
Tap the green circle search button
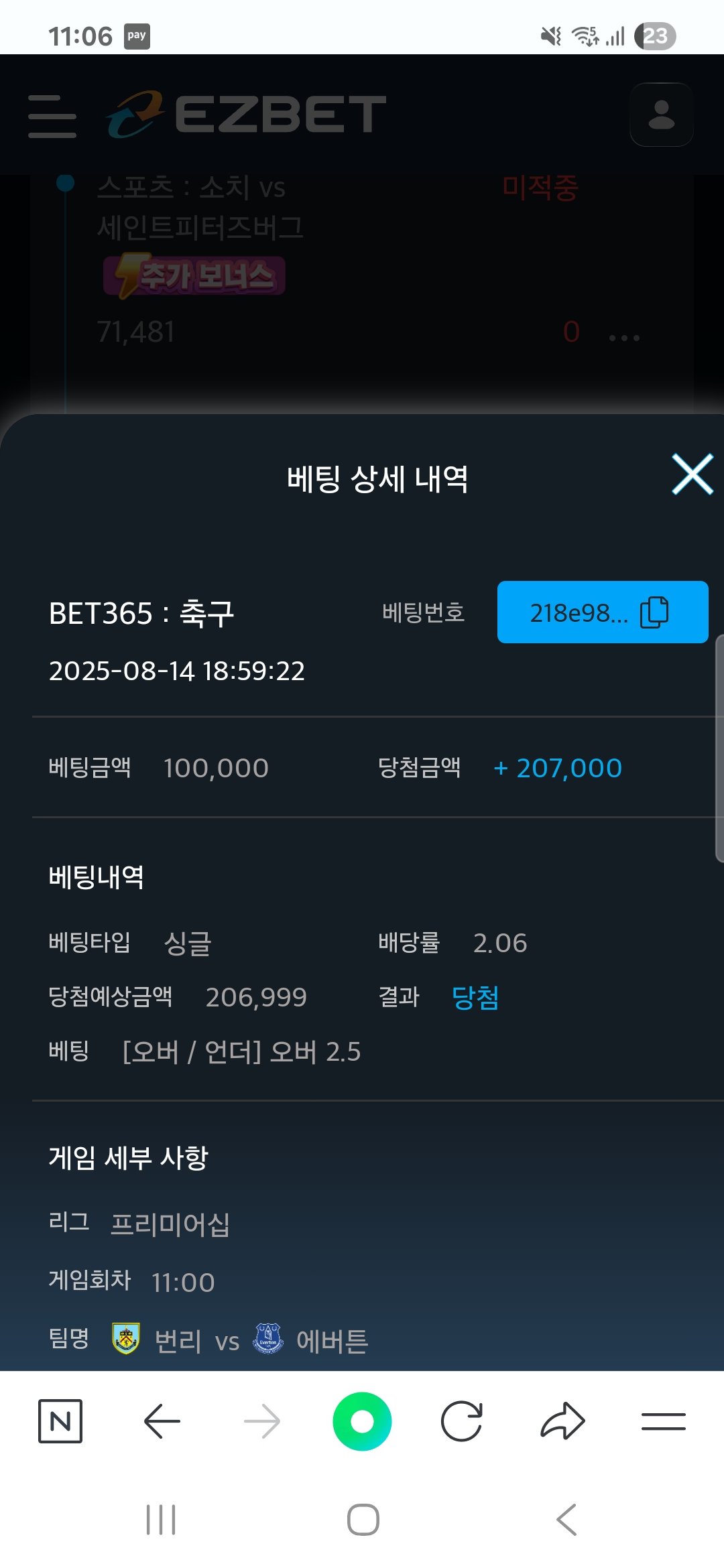(362, 1421)
